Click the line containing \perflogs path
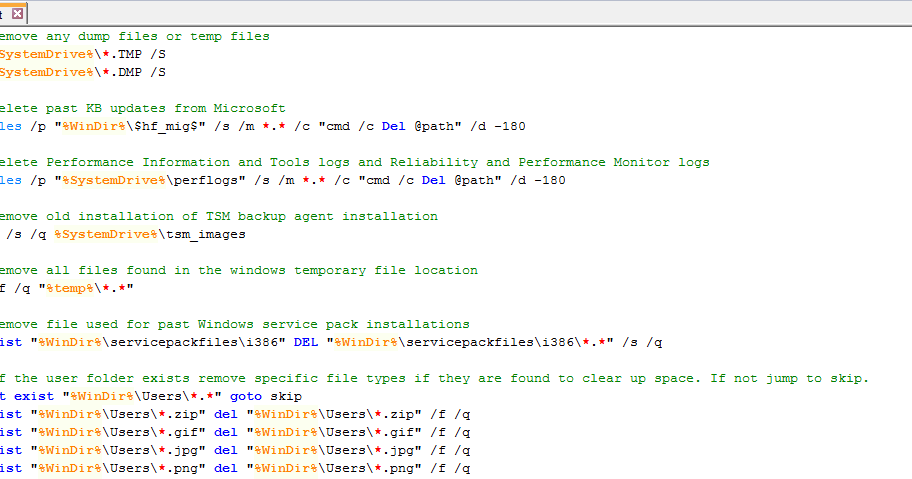 (283, 180)
